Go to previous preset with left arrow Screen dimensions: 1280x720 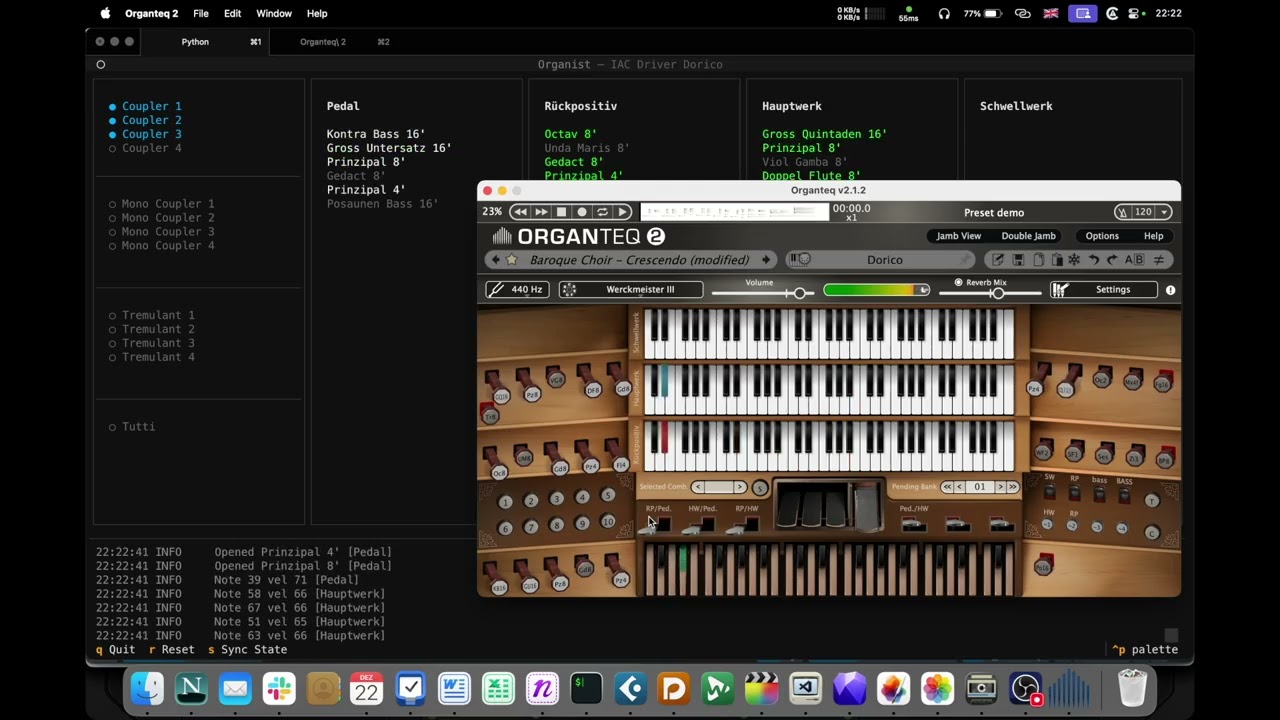(495, 260)
